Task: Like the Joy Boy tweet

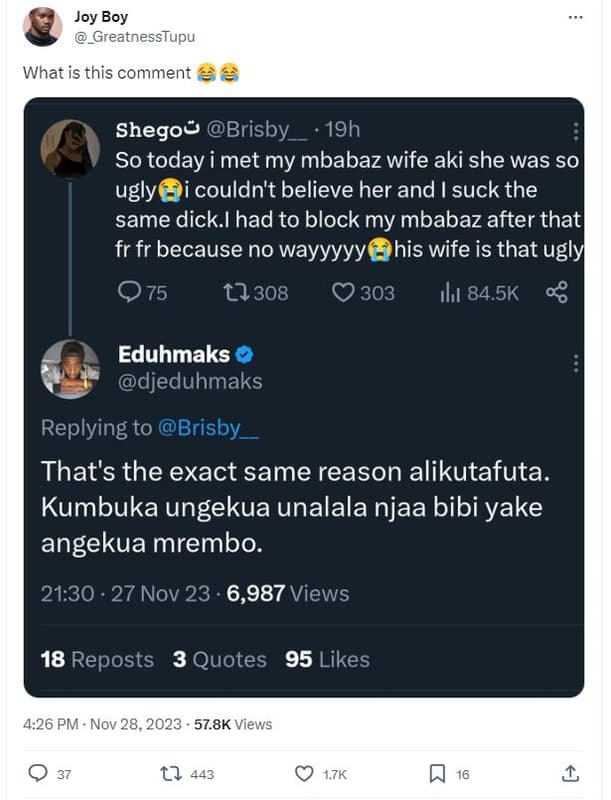Action: tap(305, 773)
